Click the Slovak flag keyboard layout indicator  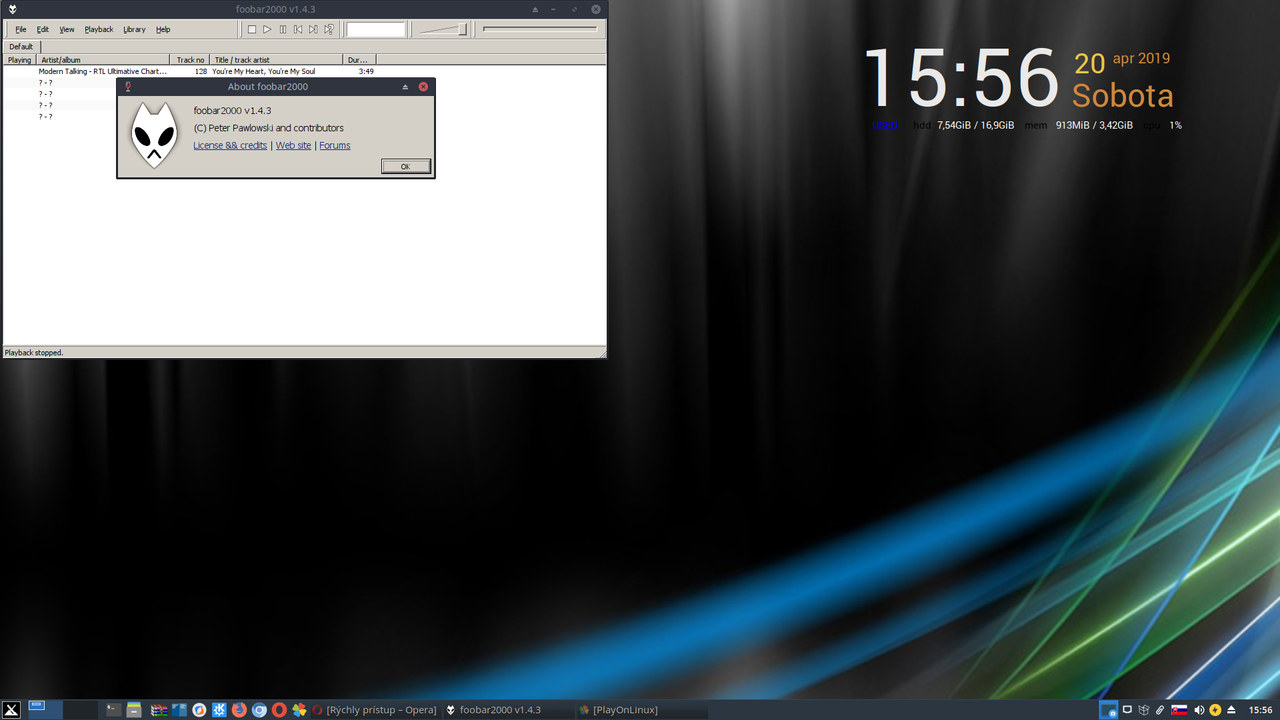pos(1179,710)
